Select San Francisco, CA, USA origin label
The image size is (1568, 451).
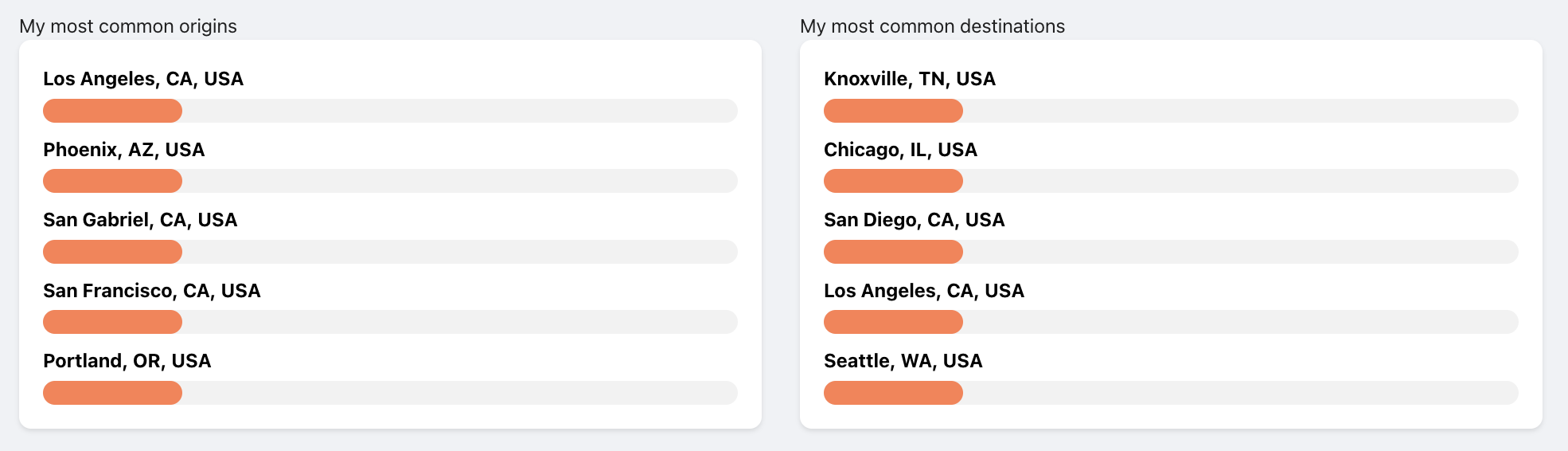point(152,291)
